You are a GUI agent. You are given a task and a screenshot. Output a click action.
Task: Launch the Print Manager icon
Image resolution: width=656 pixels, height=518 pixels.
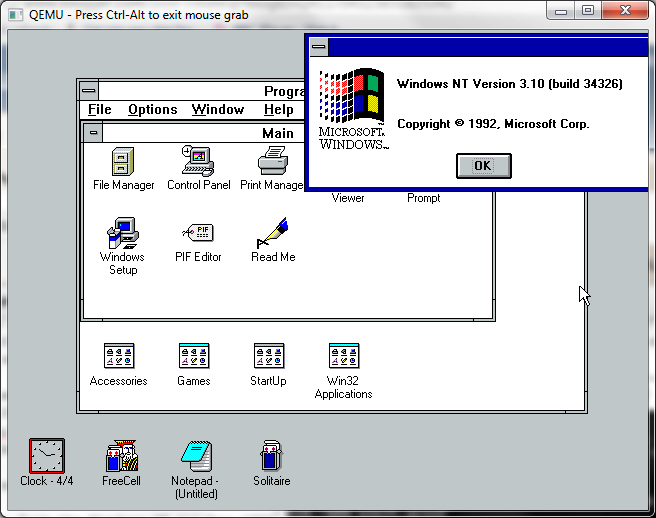273,161
